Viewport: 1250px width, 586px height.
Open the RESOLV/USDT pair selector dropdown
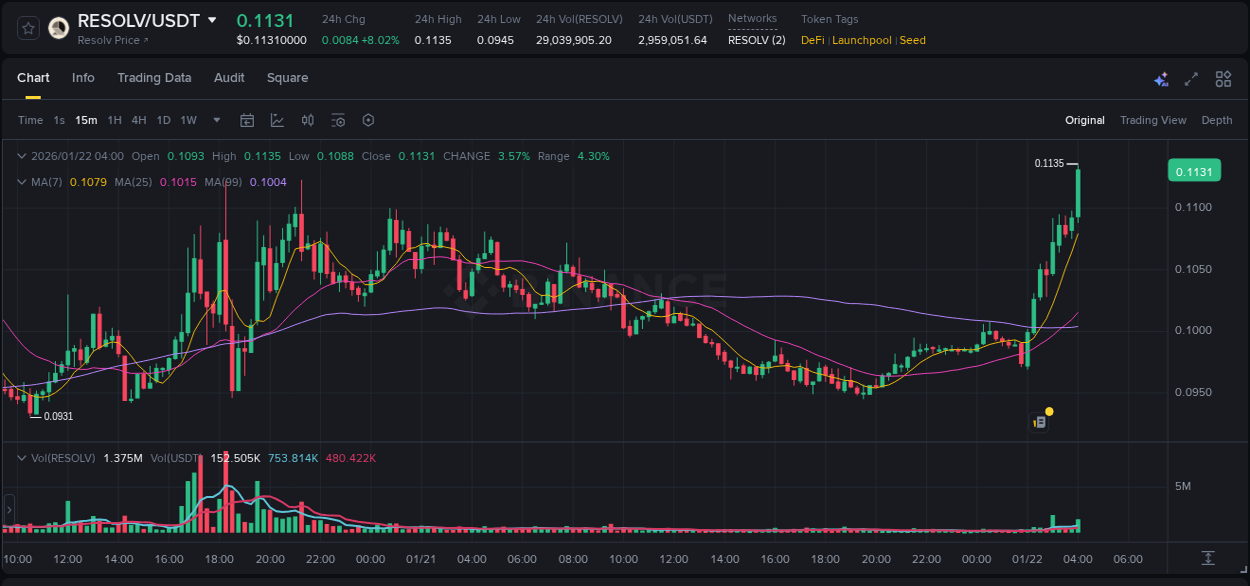pos(211,18)
